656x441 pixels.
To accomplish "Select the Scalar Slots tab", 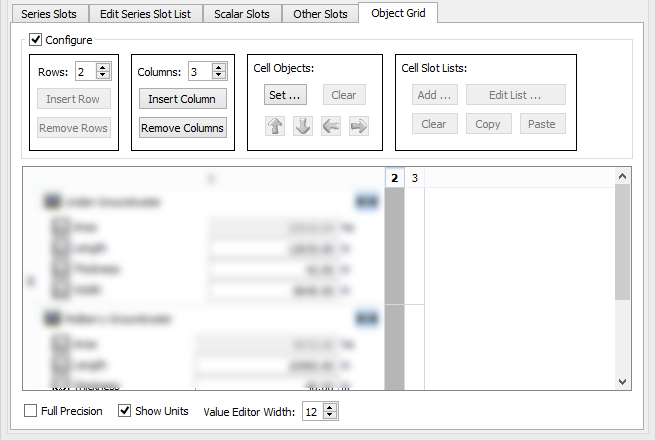I will [241, 14].
